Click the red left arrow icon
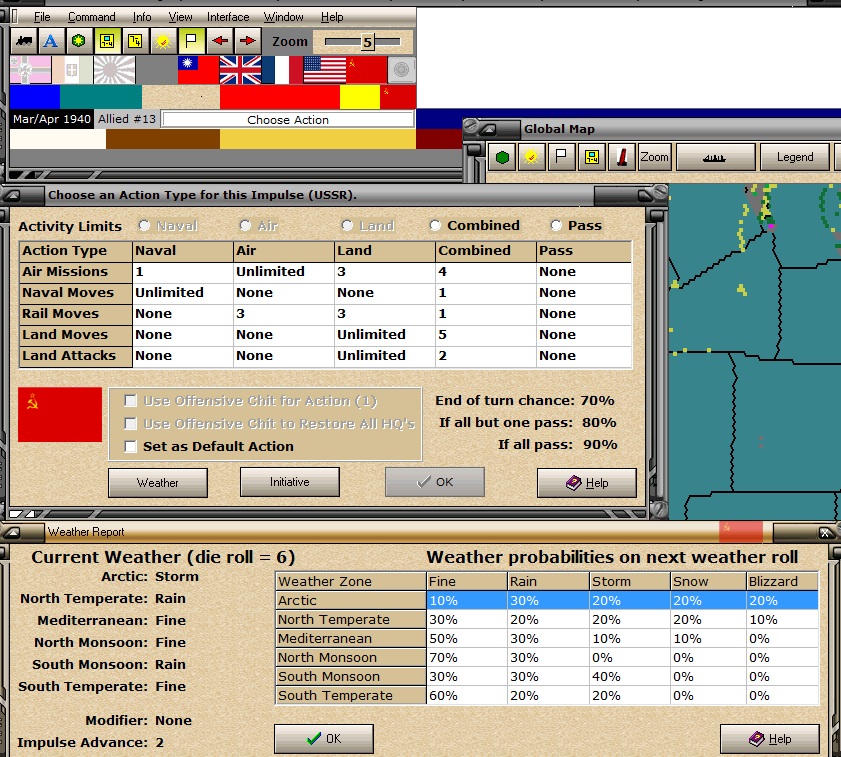 coord(220,41)
